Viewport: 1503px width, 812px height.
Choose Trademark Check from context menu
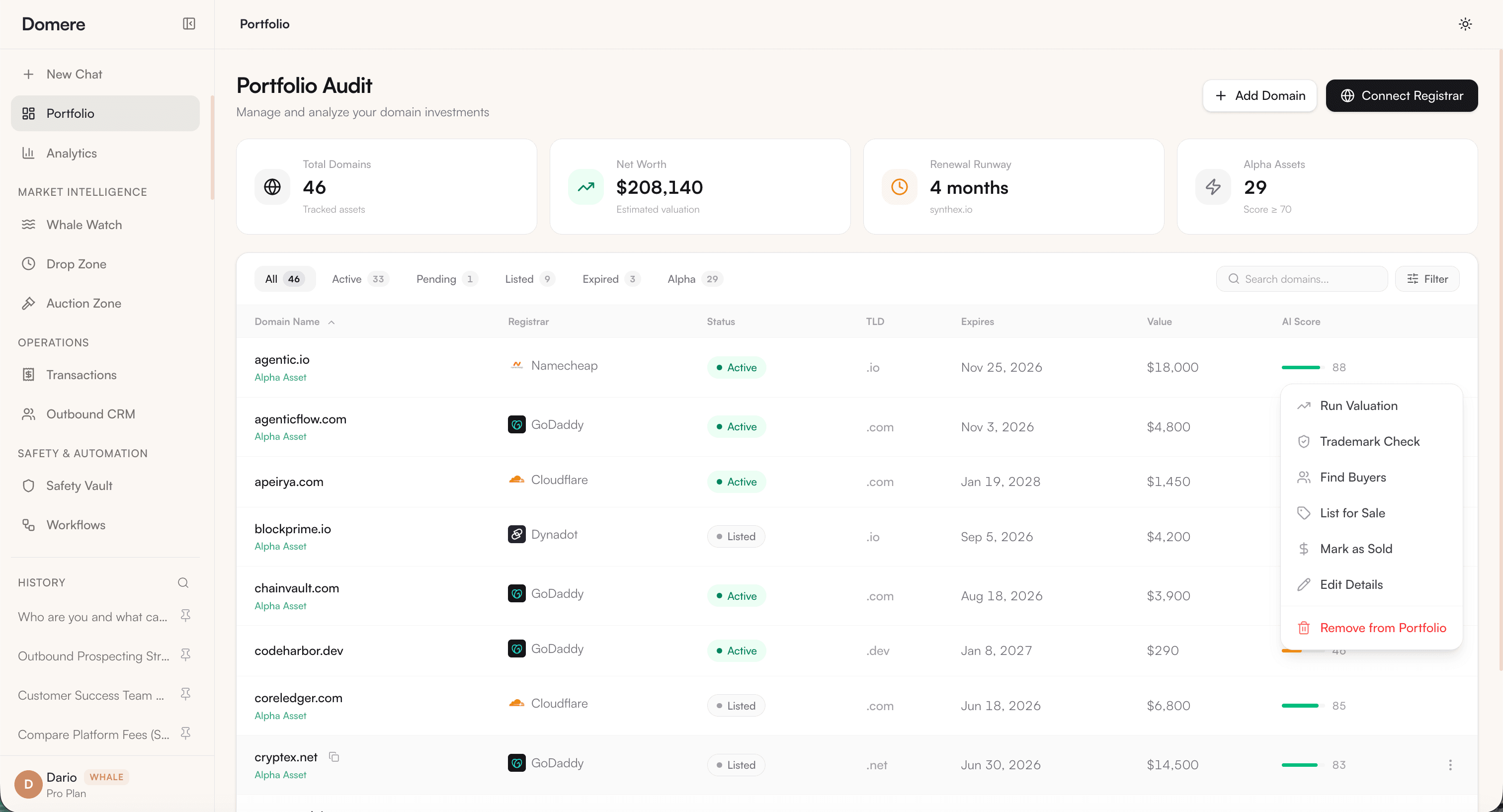[1369, 441]
